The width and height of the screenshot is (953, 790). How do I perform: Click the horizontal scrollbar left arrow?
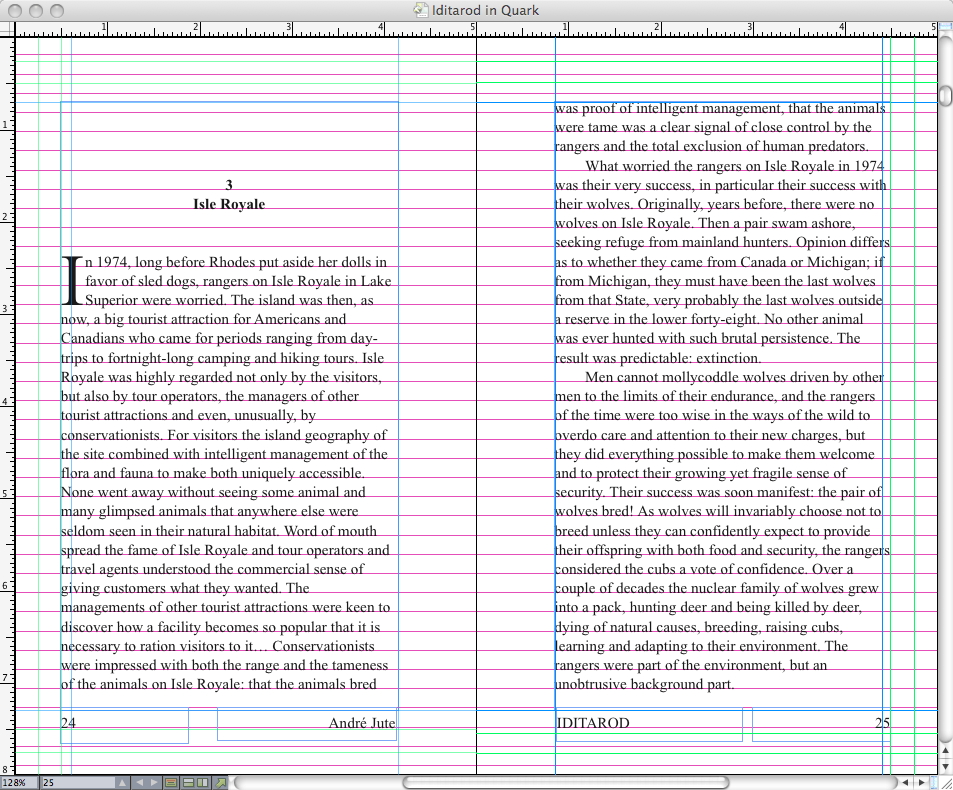906,783
